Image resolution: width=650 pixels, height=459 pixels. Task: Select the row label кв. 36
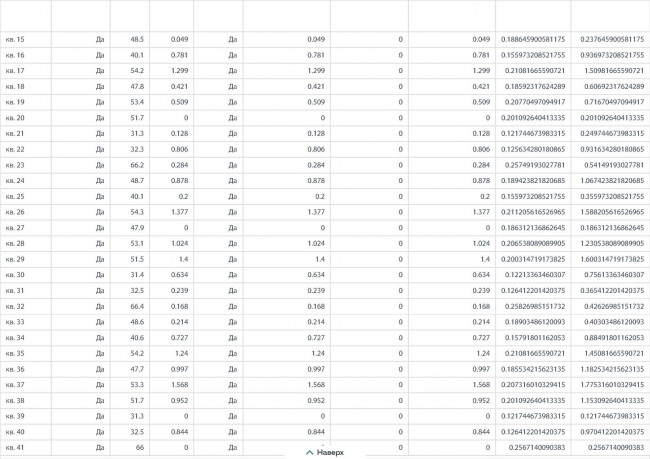15,369
